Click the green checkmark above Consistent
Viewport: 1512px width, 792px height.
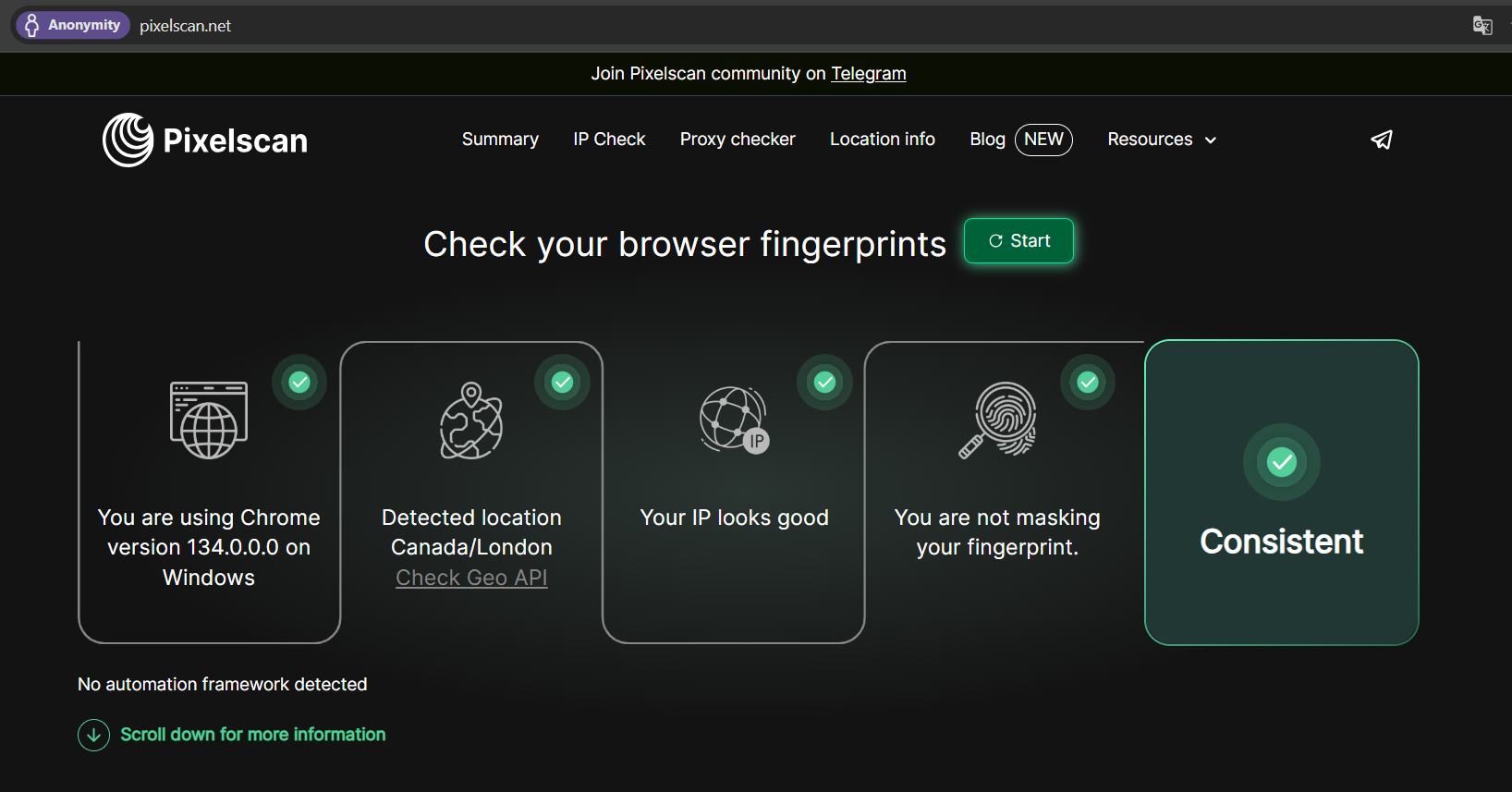(x=1281, y=462)
